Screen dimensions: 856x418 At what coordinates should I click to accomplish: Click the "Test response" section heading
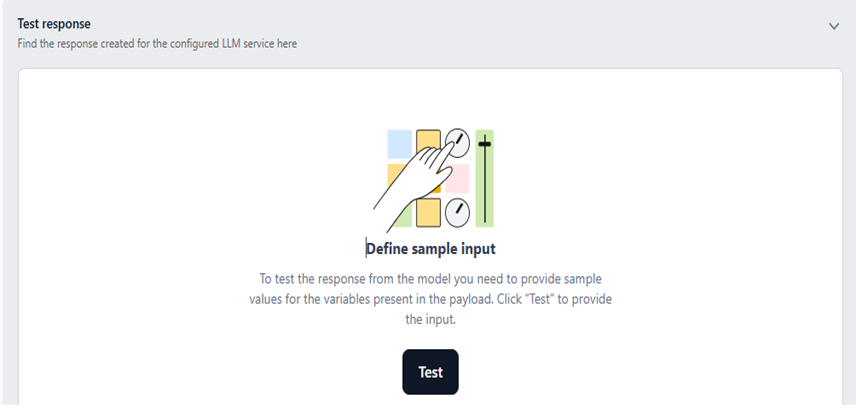(54, 24)
